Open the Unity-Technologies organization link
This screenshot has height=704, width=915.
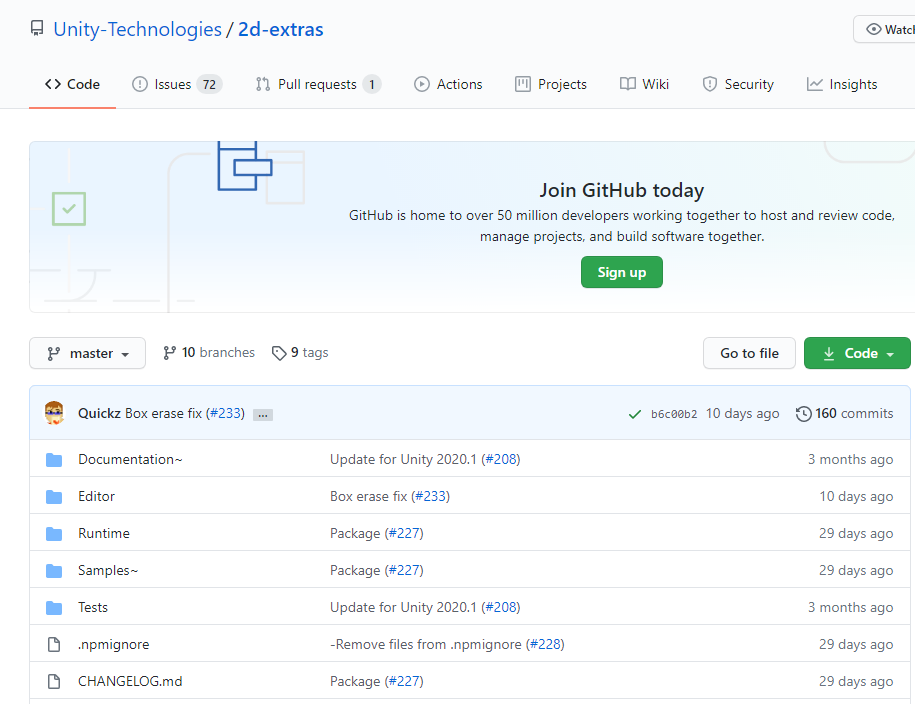pyautogui.click(x=137, y=29)
